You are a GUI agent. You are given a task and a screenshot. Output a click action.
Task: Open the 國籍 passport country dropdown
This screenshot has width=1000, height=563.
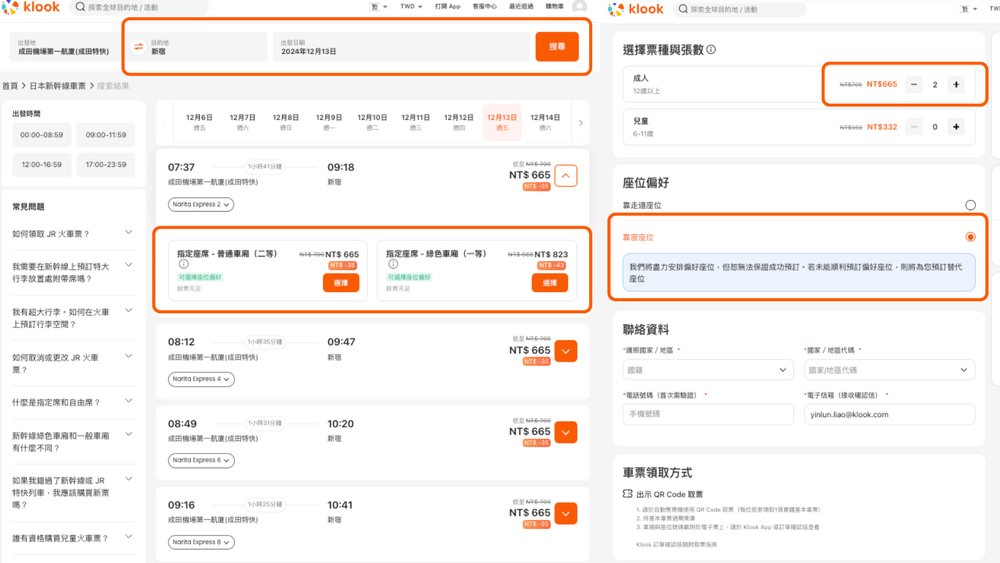pyautogui.click(x=707, y=370)
